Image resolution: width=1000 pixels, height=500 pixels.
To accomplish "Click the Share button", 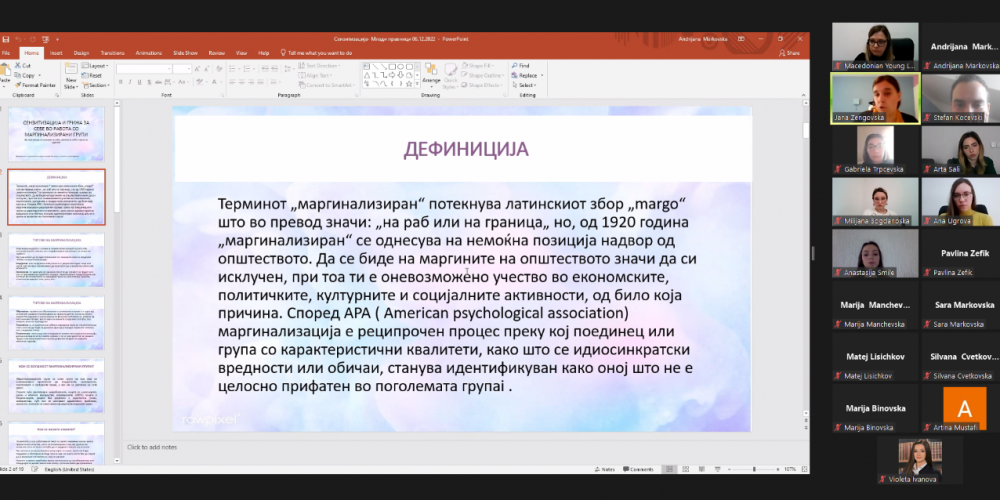I will (790, 52).
